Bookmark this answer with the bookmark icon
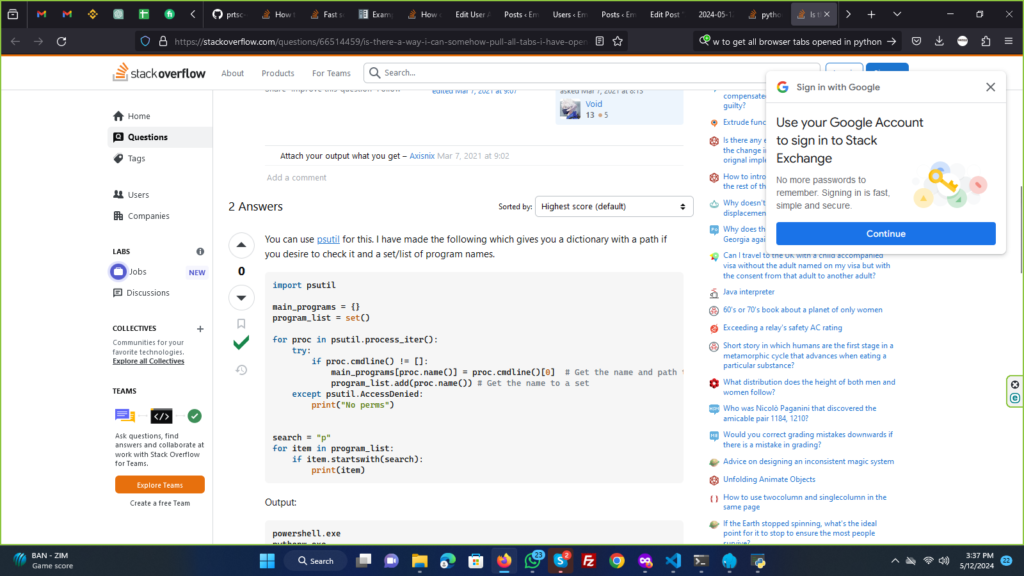1024x576 pixels. 241,324
